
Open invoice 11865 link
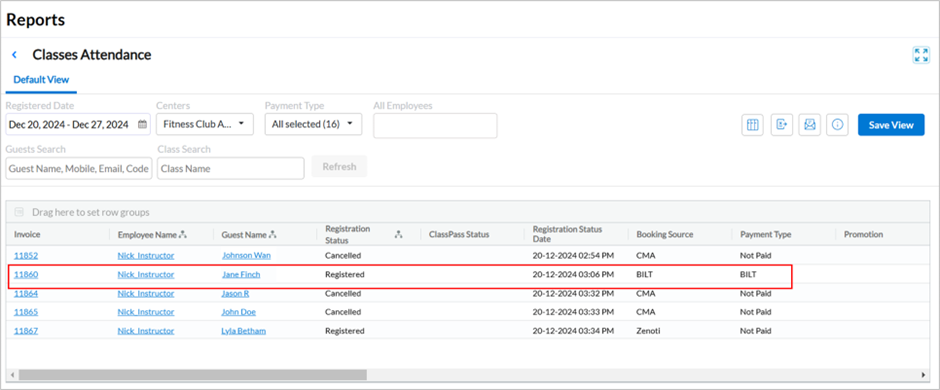click(26, 312)
